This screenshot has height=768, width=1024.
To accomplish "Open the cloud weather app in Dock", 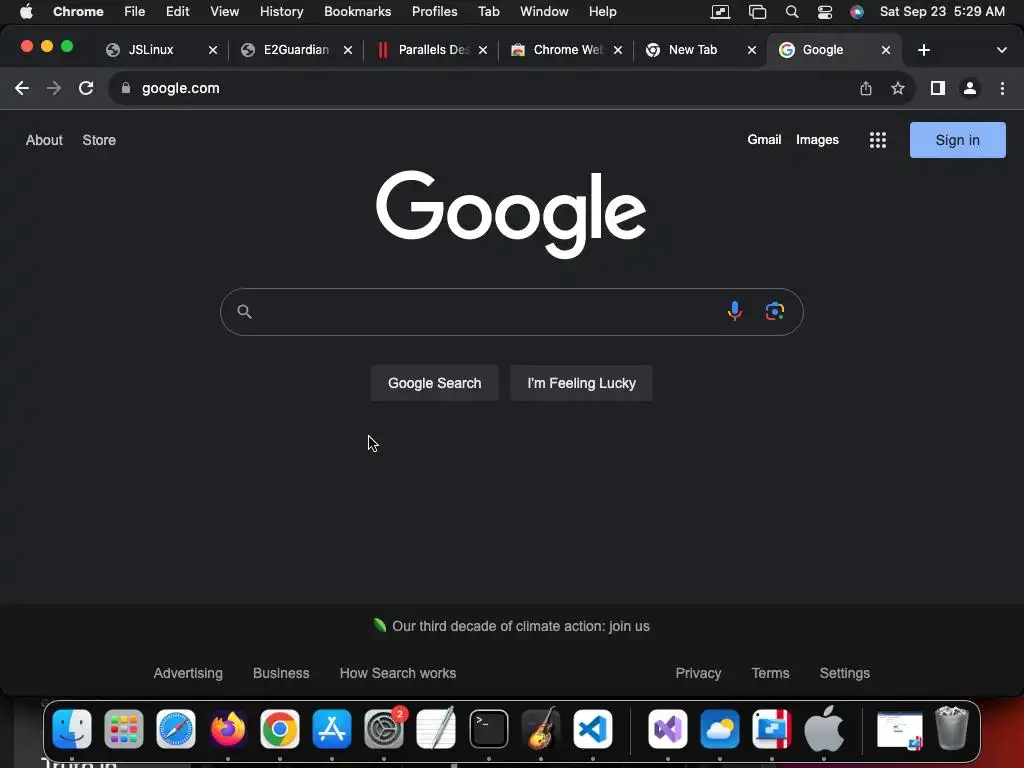I will coord(720,729).
